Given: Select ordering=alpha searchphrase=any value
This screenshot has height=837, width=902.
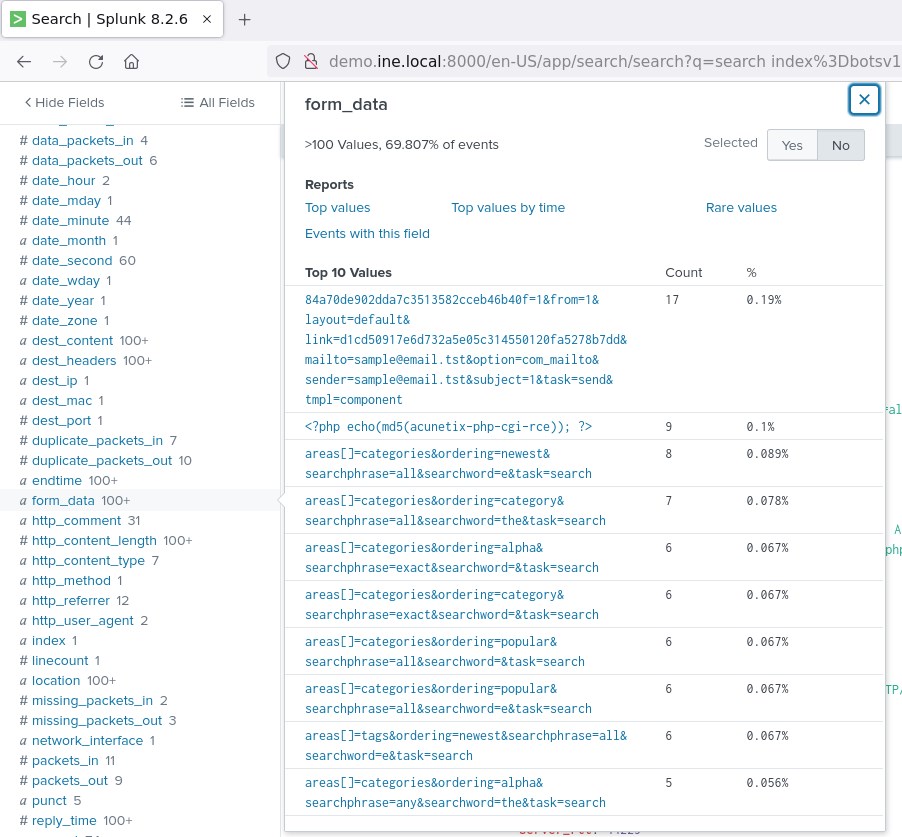Looking at the screenshot, I should [455, 793].
